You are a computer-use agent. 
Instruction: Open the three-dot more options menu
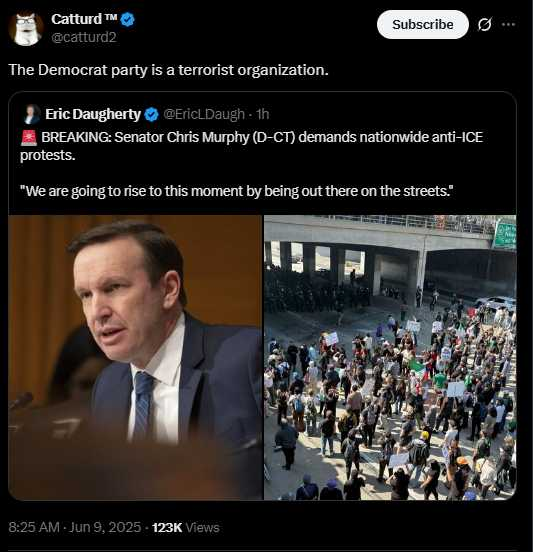pos(508,25)
